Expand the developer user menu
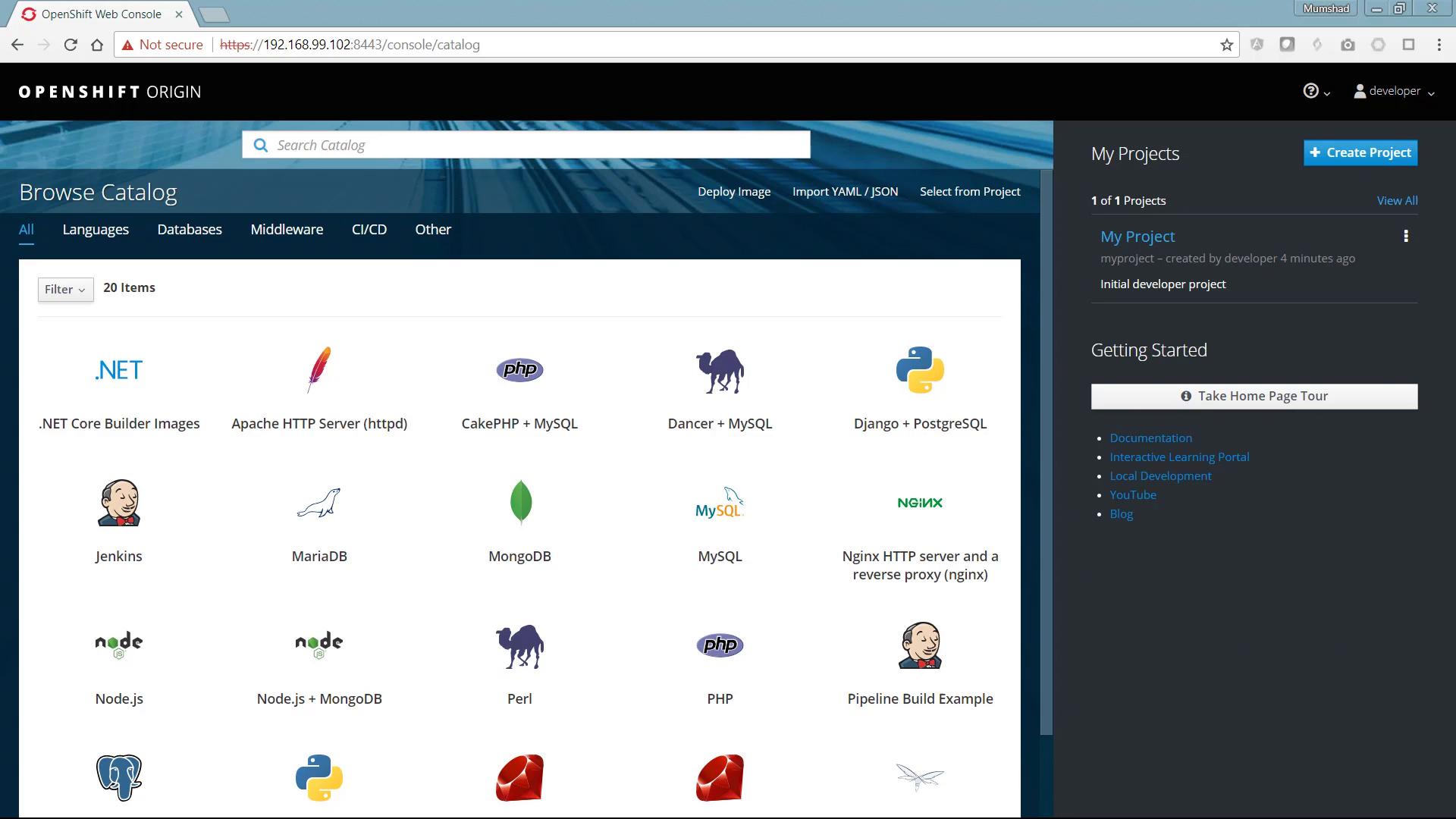Screen dimensions: 1456x819 click(1394, 91)
